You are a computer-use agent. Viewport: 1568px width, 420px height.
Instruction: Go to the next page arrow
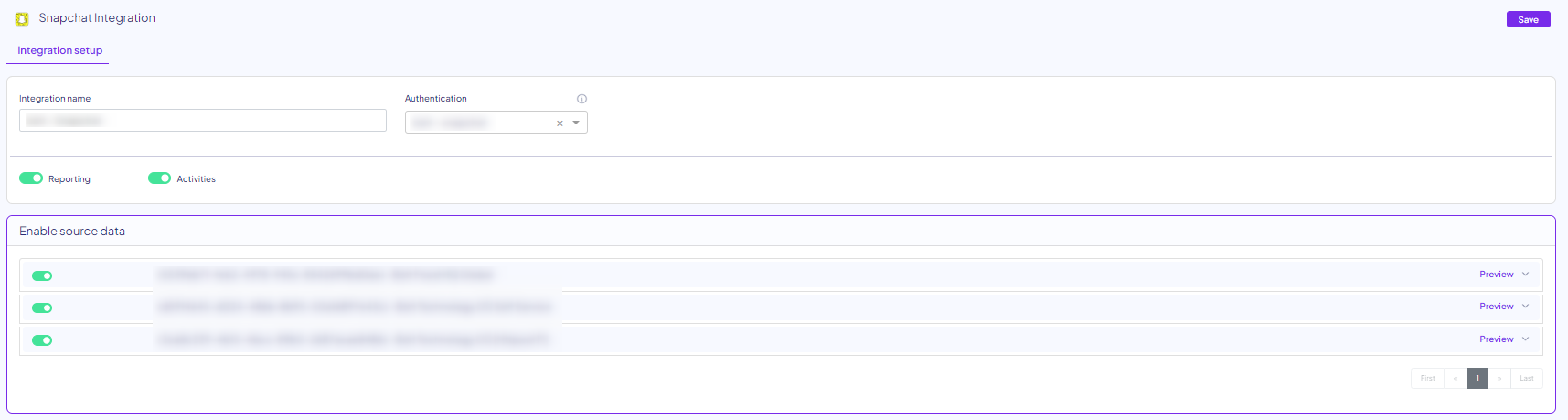pyautogui.click(x=1499, y=379)
